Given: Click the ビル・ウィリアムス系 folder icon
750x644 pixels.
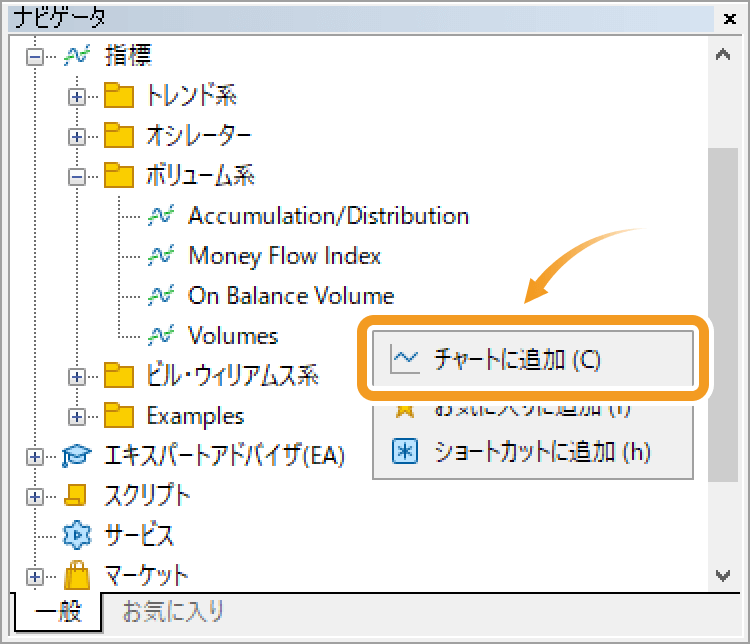Looking at the screenshot, I should [119, 375].
